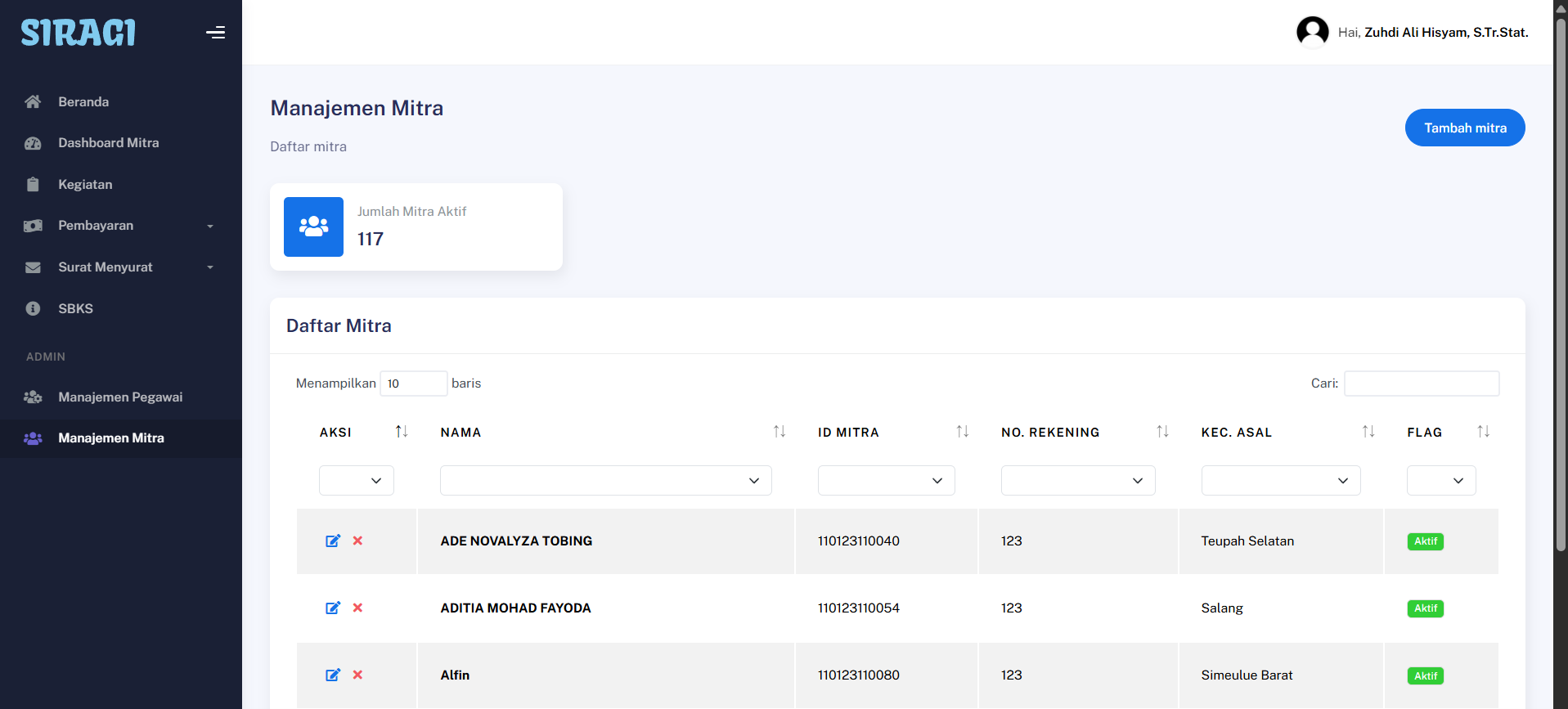Open the NAMA column filter dropdown

605,481
